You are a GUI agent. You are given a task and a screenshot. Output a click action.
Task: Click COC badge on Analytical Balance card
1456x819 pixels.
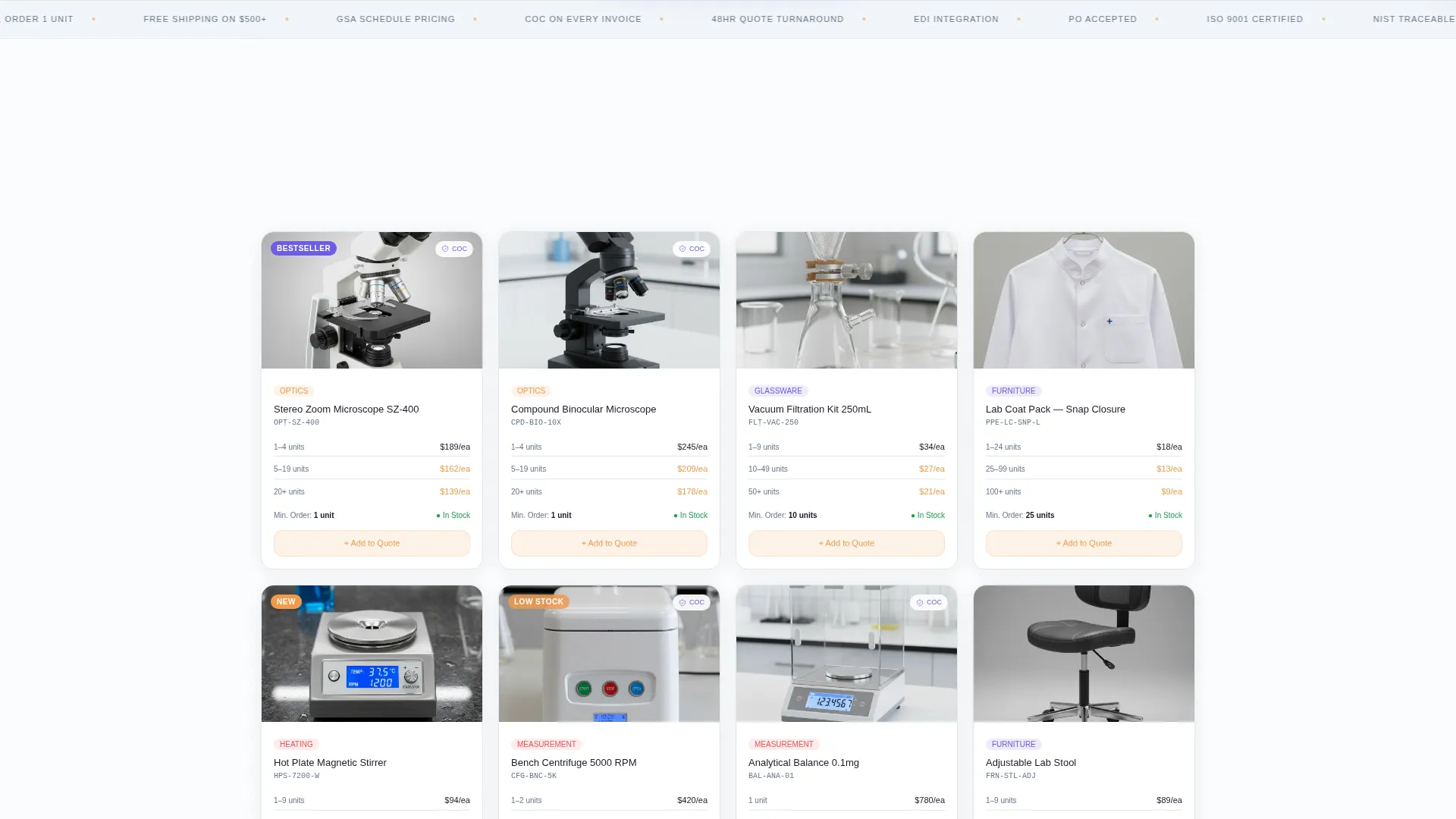[929, 602]
